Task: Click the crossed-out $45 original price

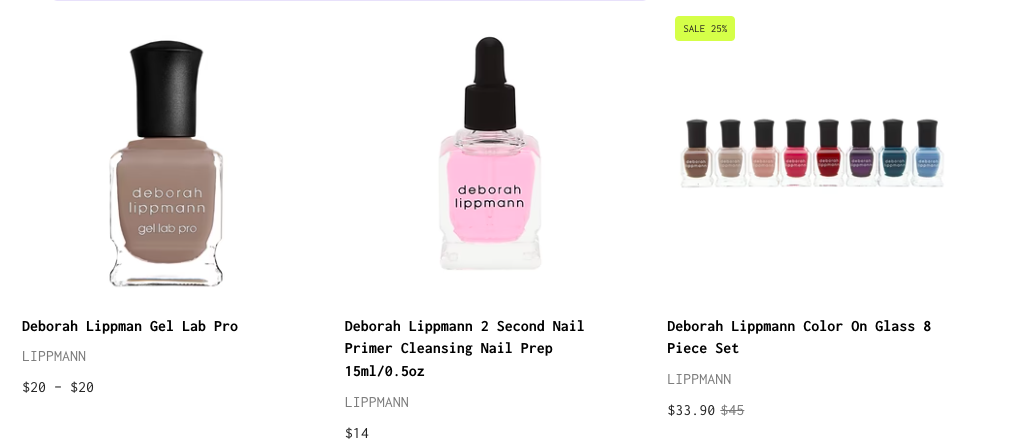Action: [732, 410]
